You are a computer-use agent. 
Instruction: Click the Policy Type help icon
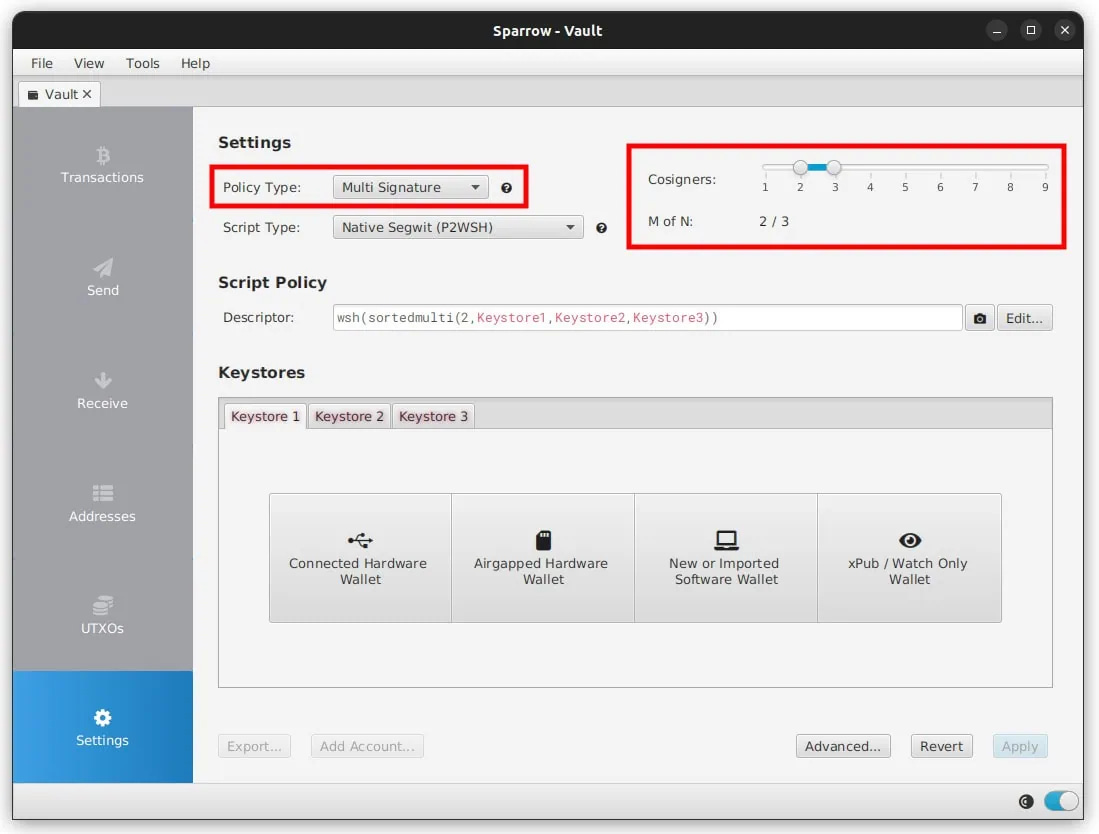[506, 188]
